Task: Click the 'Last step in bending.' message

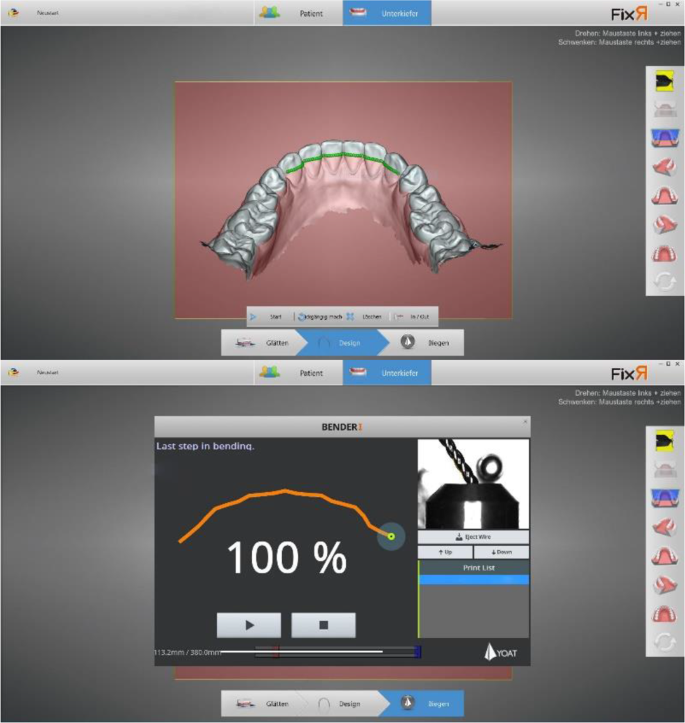Action: click(205, 446)
